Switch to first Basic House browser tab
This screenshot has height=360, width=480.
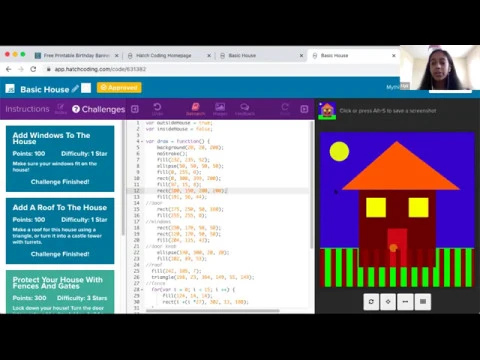click(x=242, y=55)
